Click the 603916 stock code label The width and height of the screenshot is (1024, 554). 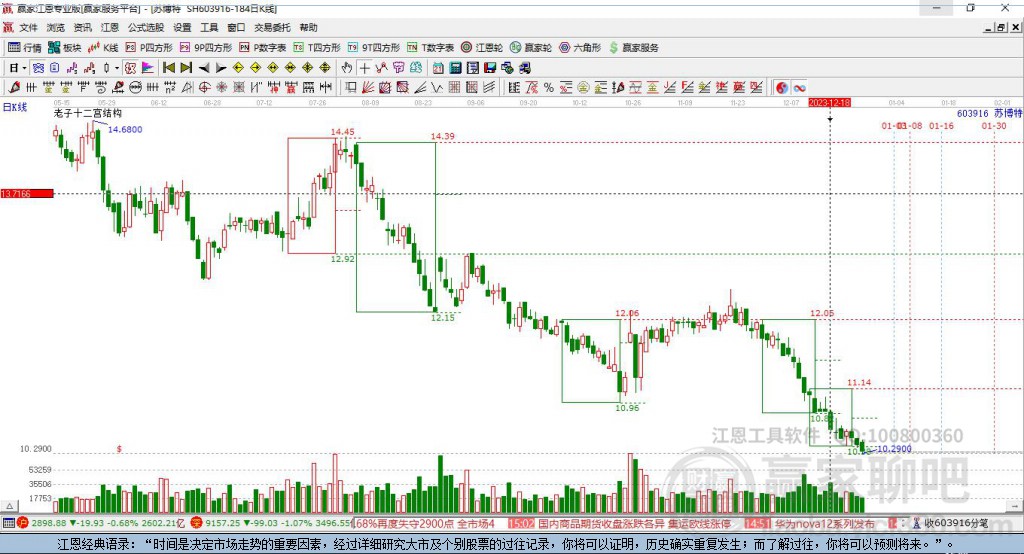pos(972,113)
